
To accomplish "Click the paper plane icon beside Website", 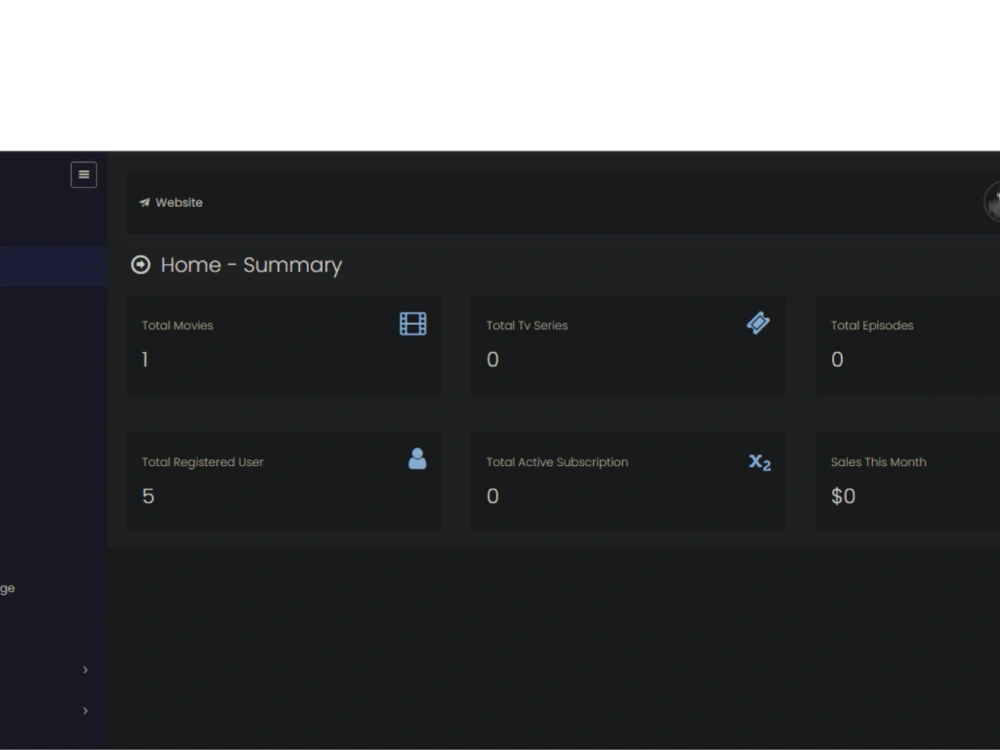I will tap(145, 203).
